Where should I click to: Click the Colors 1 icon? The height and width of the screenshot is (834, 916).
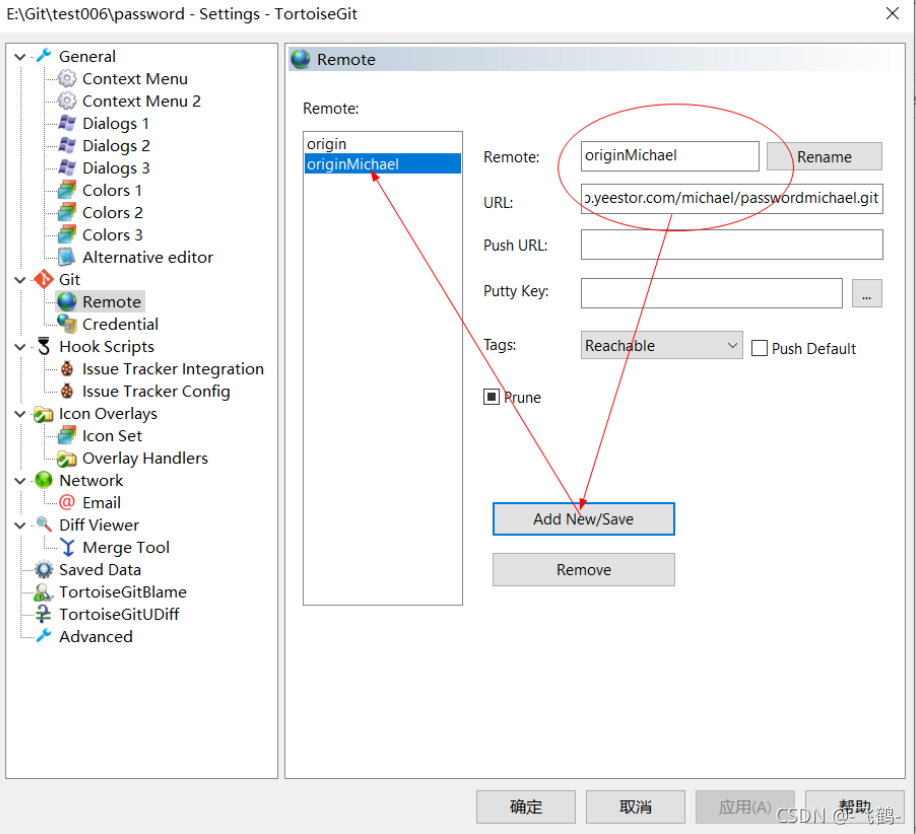[x=67, y=190]
